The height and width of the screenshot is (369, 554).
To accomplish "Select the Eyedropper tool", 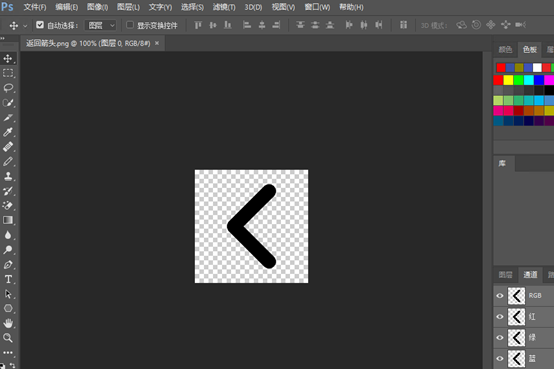I will [8, 132].
